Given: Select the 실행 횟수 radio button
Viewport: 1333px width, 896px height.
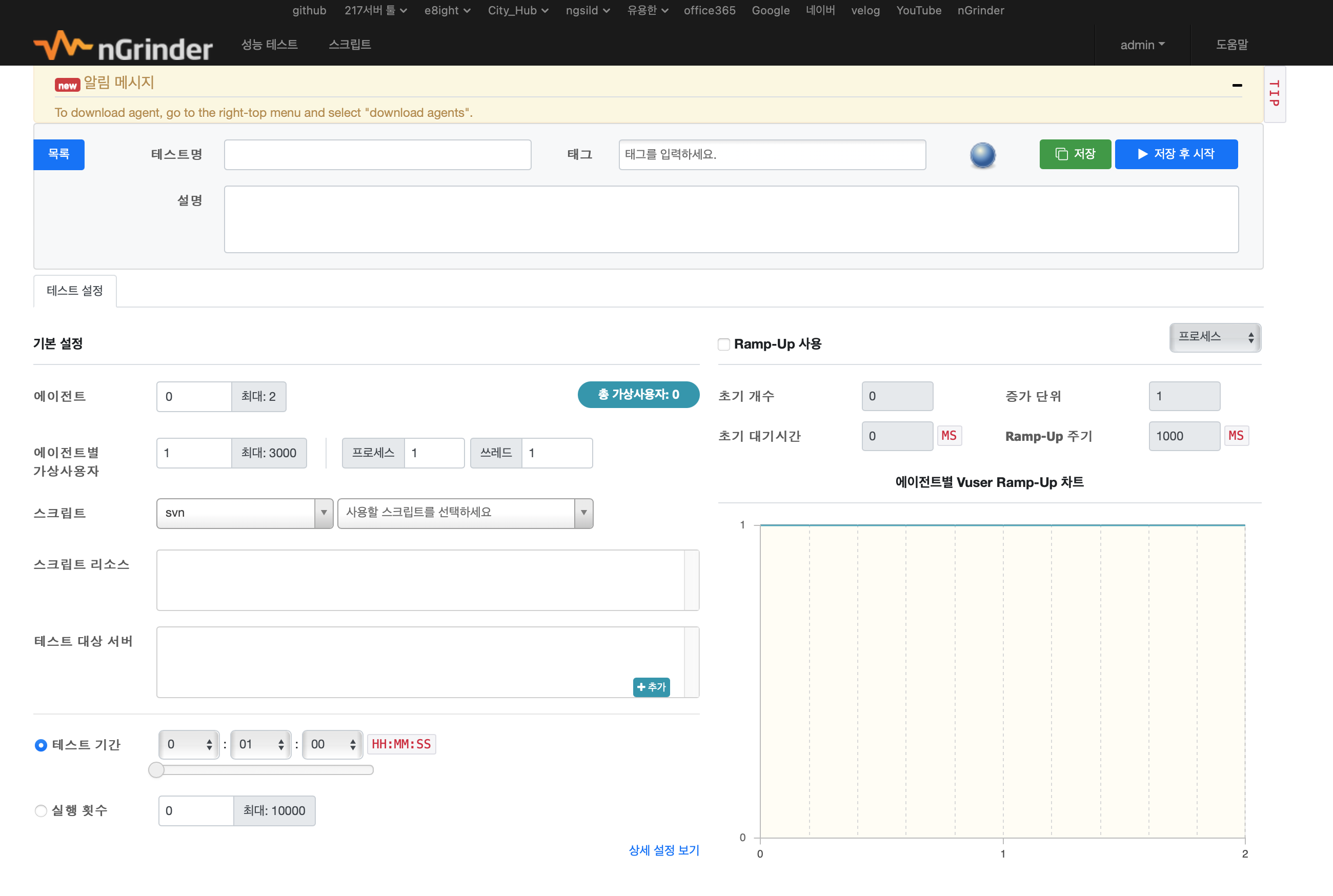Looking at the screenshot, I should pos(41,811).
